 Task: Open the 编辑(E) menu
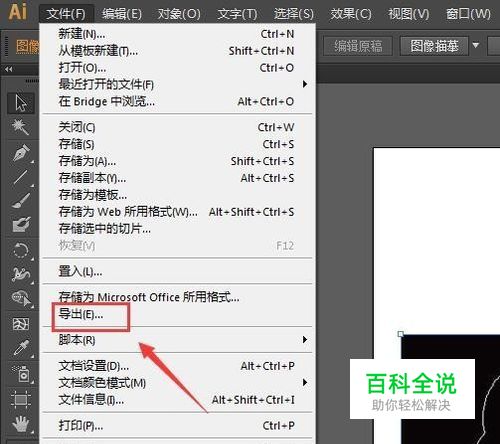click(x=122, y=14)
